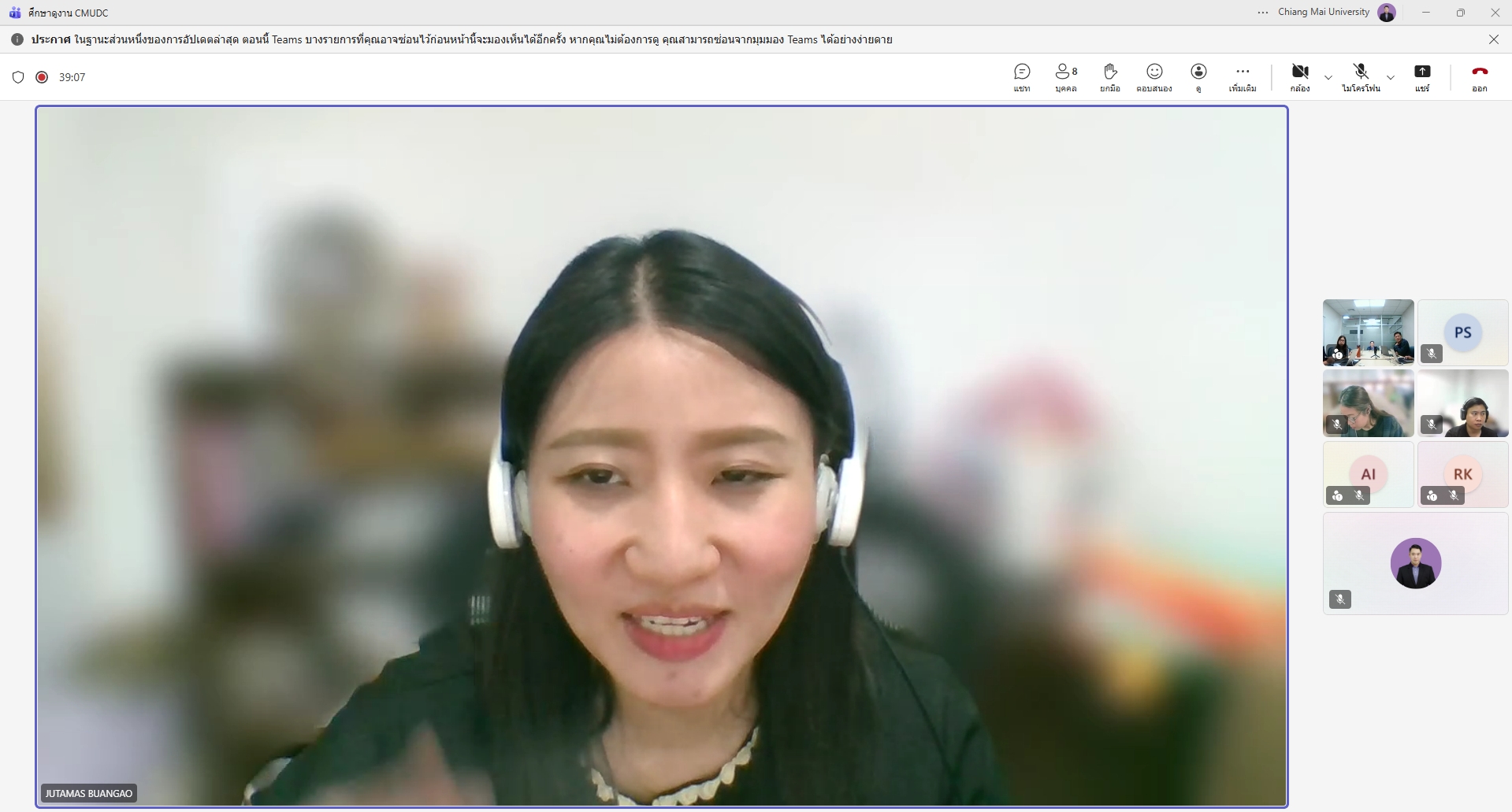Expand microphone device options arrow

pos(1391,77)
